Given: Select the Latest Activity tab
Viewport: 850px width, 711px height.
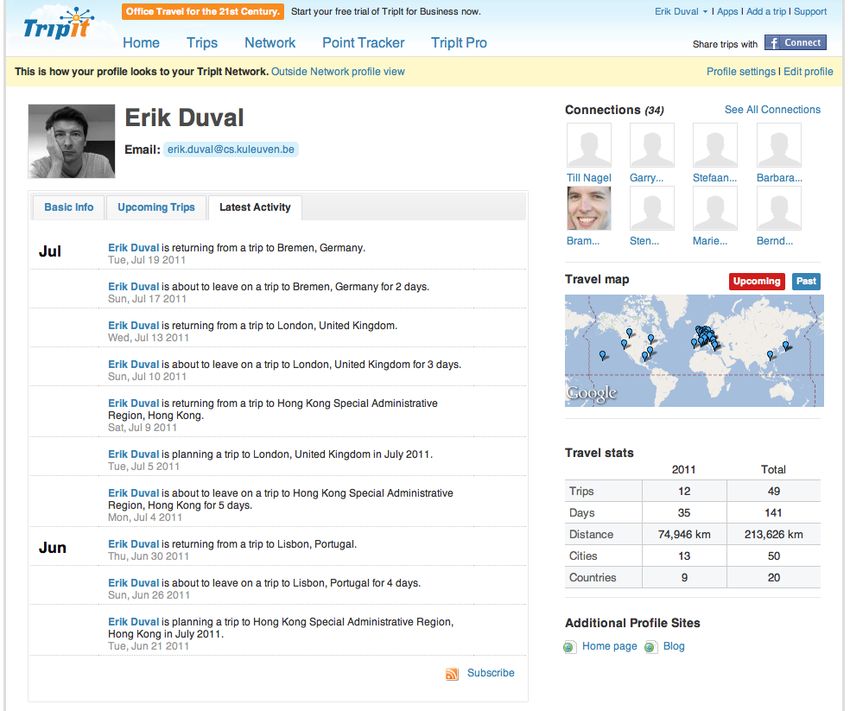Looking at the screenshot, I should tap(255, 208).
